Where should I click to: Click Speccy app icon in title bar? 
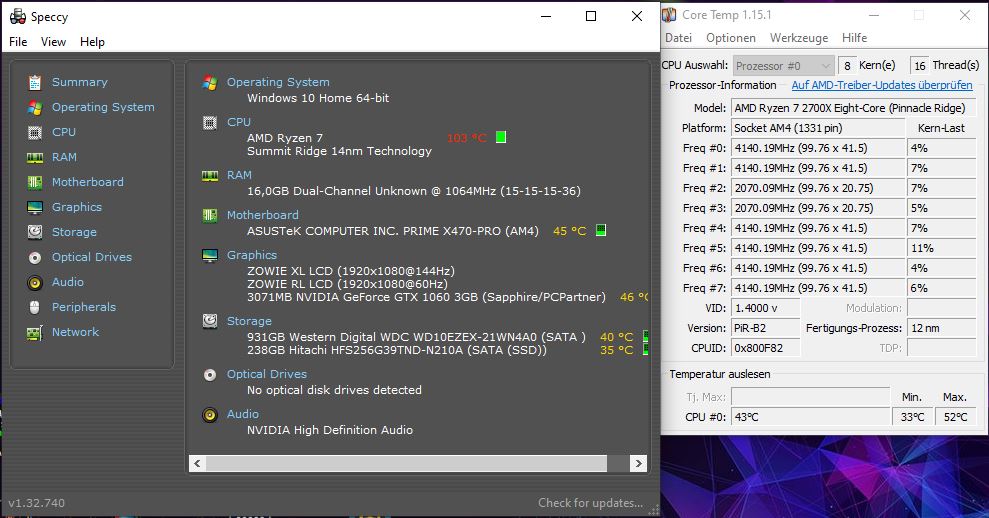[18, 16]
